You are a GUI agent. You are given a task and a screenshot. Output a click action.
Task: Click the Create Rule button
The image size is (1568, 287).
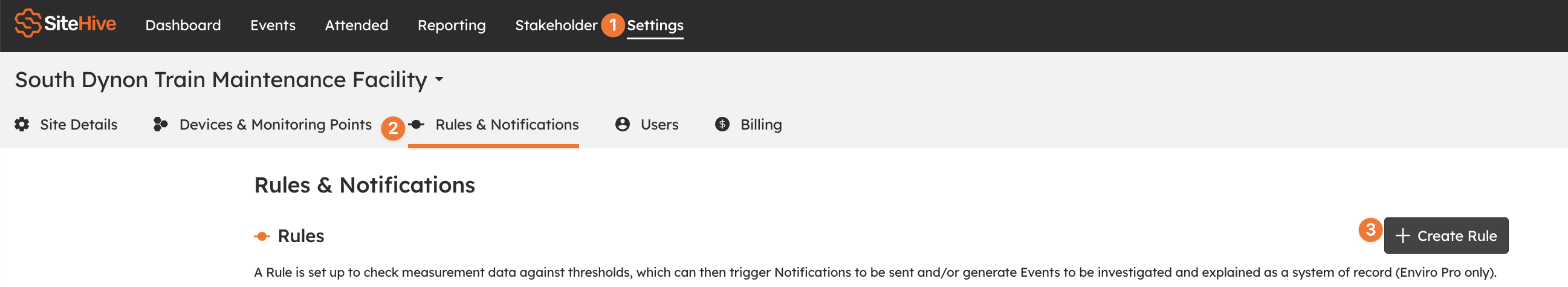pos(1446,236)
